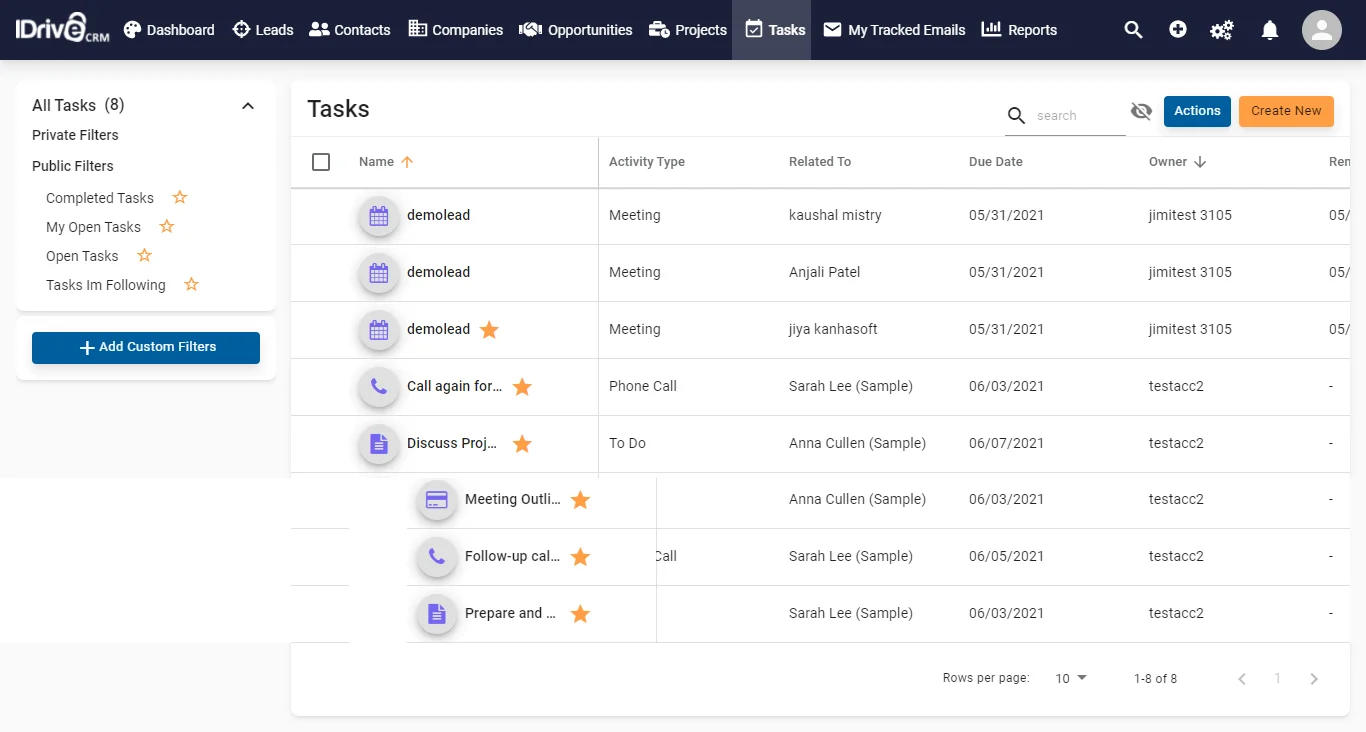Click page number 1 in pagination
Viewport: 1366px width, 732px height.
tap(1277, 679)
